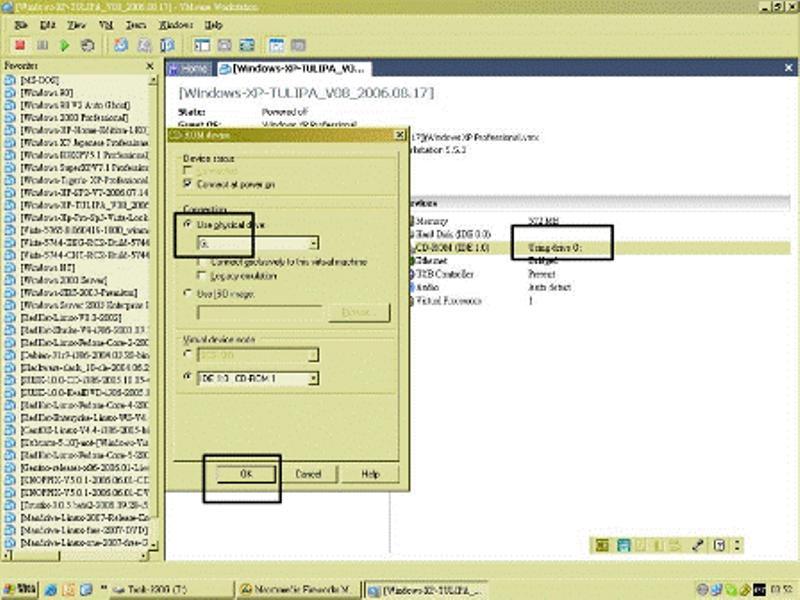The height and width of the screenshot is (600, 800).
Task: Open the VM menu
Action: click(x=106, y=25)
